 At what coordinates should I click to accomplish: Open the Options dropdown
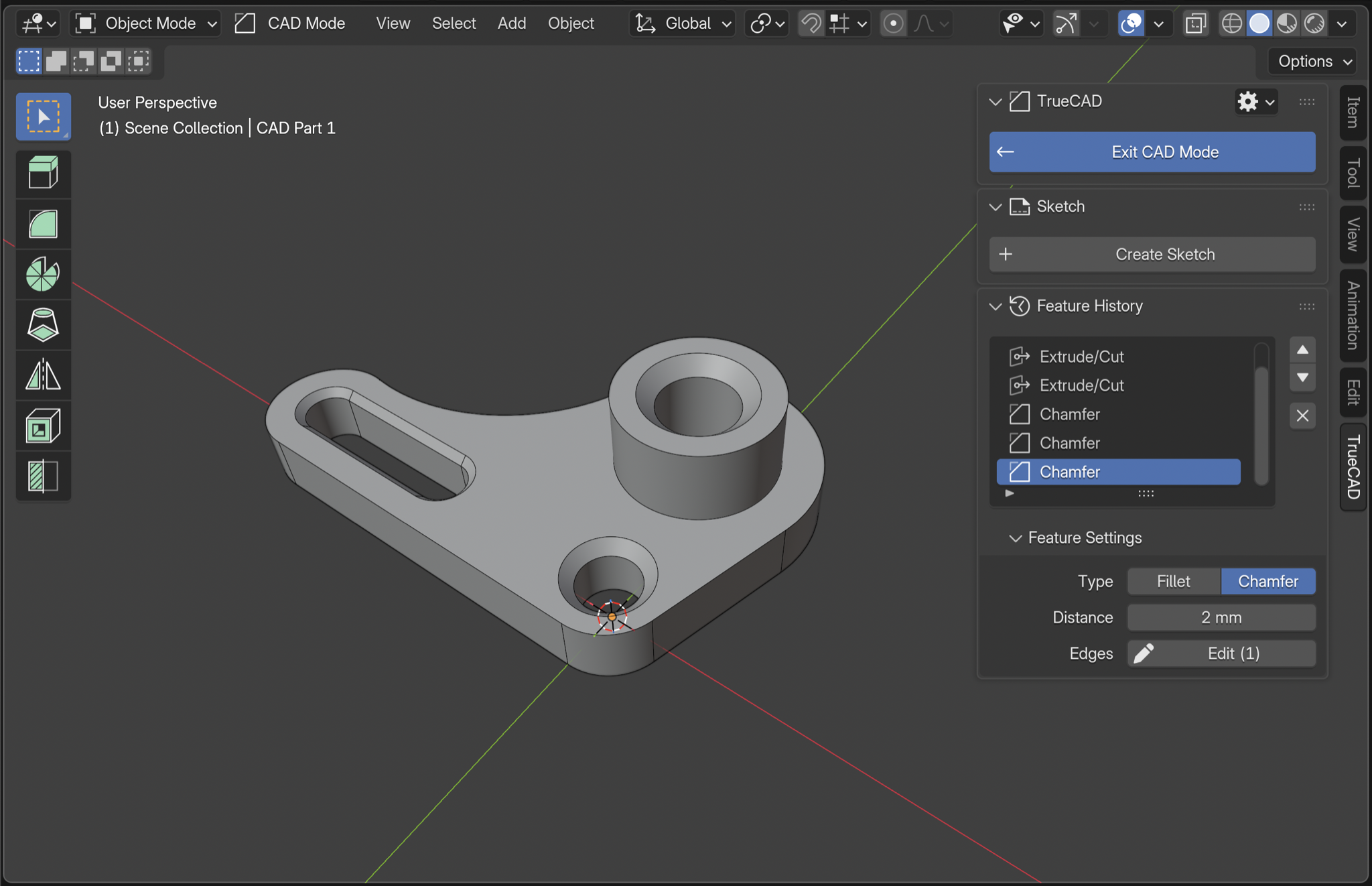tap(1312, 61)
